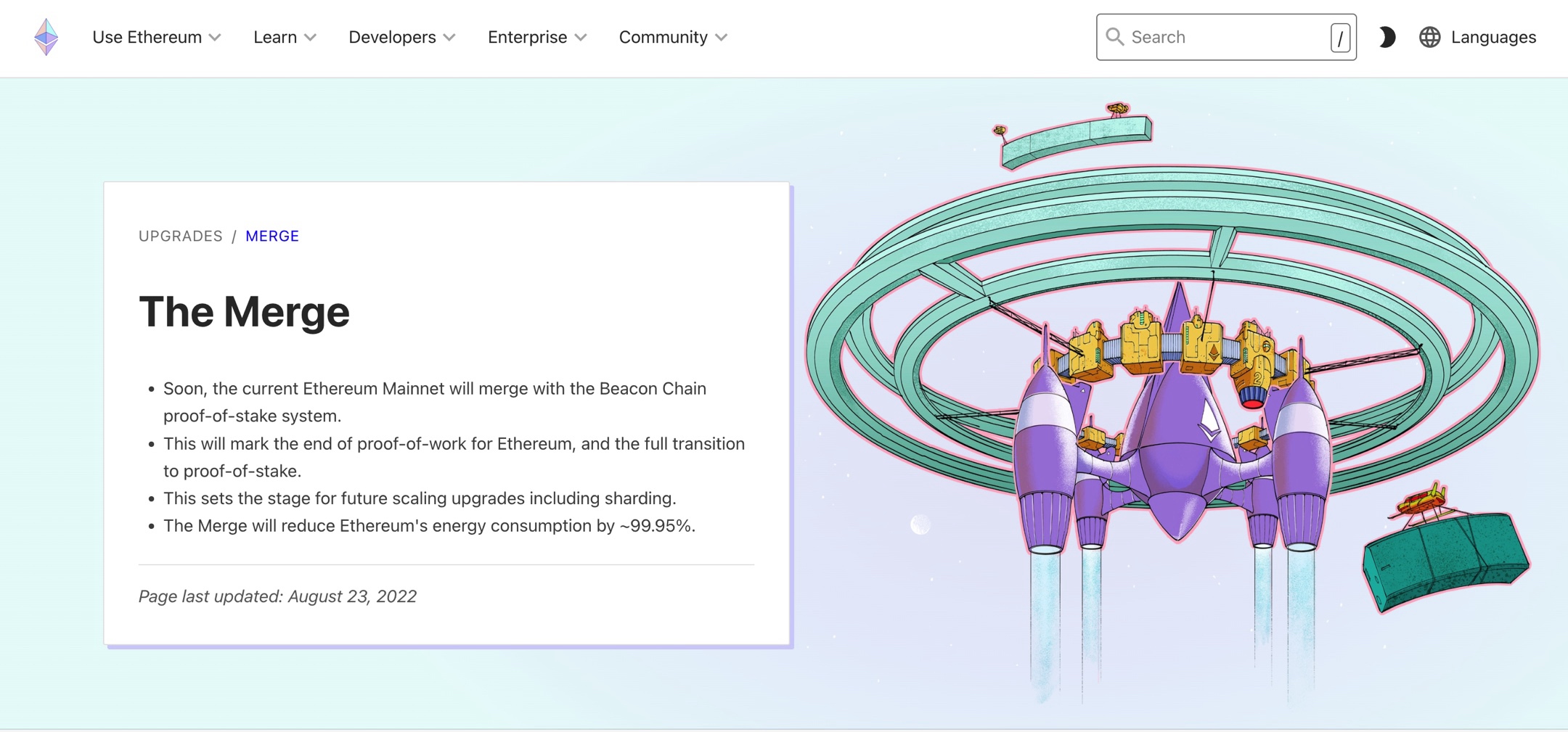Expand chevron next to Enterprise
Image resolution: width=1568 pixels, height=732 pixels.
coord(580,38)
